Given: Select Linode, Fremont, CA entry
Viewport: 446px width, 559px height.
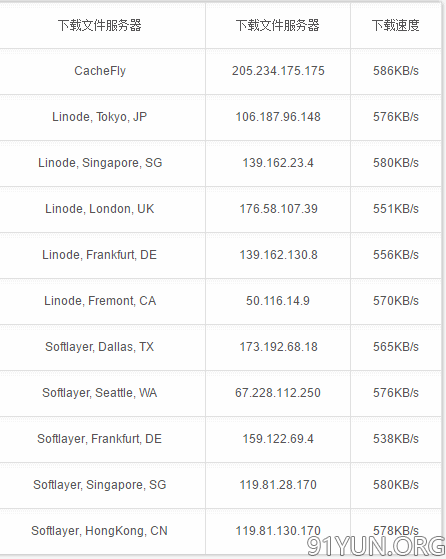Looking at the screenshot, I should (x=100, y=301).
